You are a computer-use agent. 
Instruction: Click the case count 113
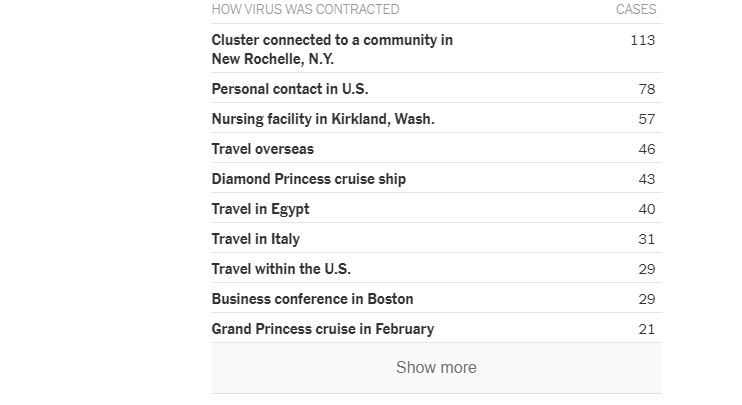tap(643, 40)
